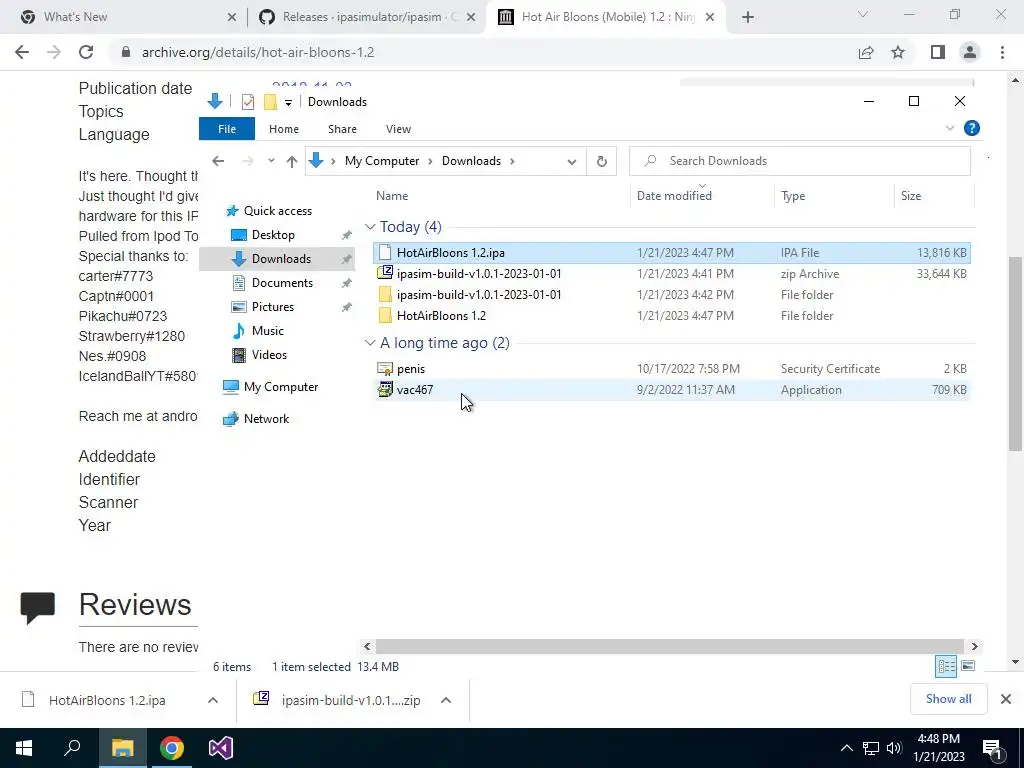The width and height of the screenshot is (1024, 768).
Task: Open a new Chrome tab
Action: click(x=748, y=18)
